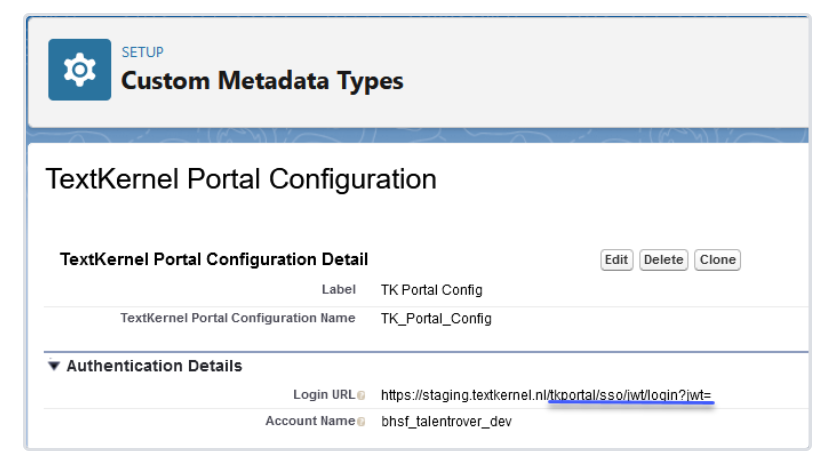Screen dimensions: 840x469
Task: Click the Setup gear icon
Action: click(79, 70)
